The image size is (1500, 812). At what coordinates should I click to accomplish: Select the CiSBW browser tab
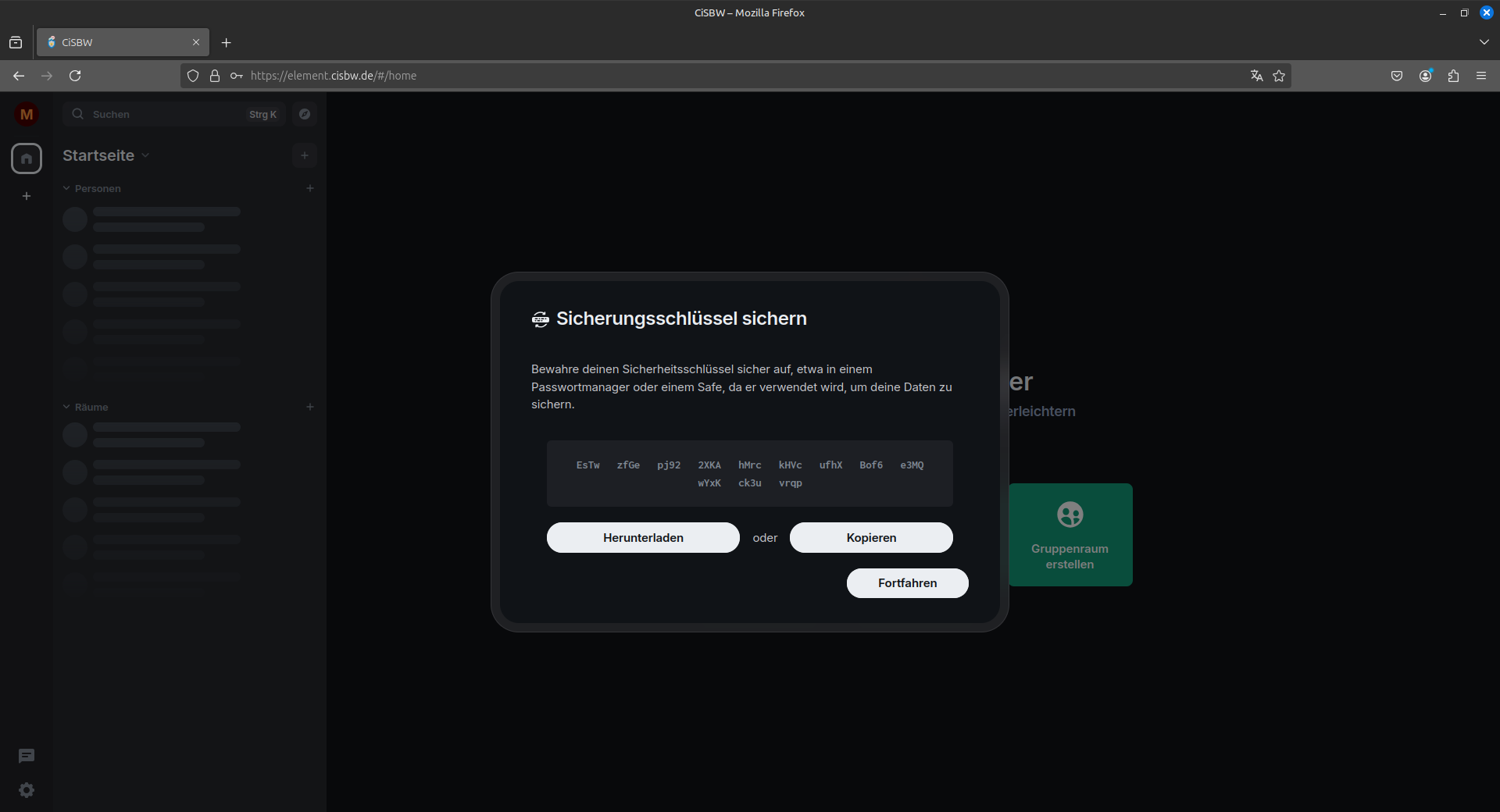point(117,42)
